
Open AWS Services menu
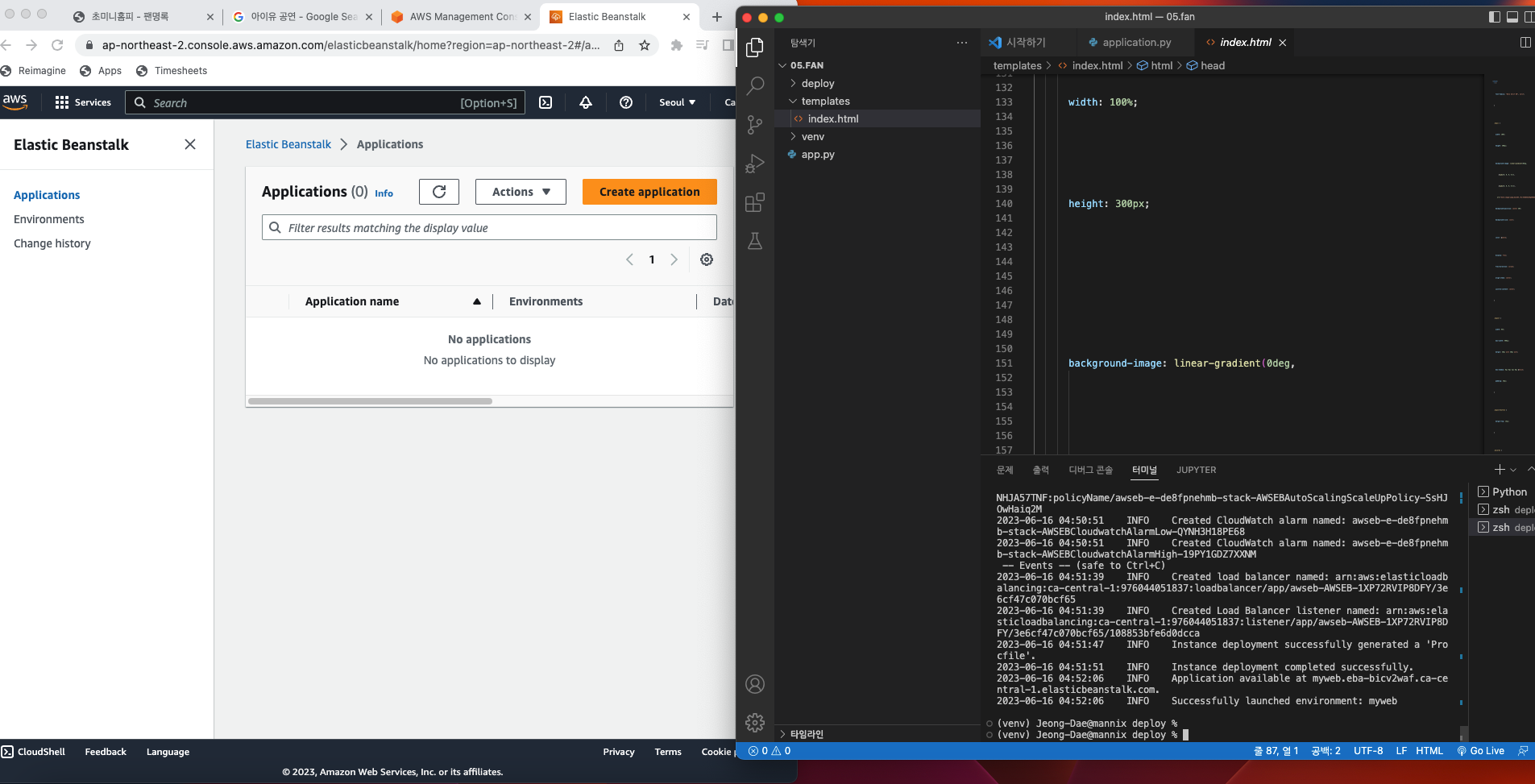83,102
